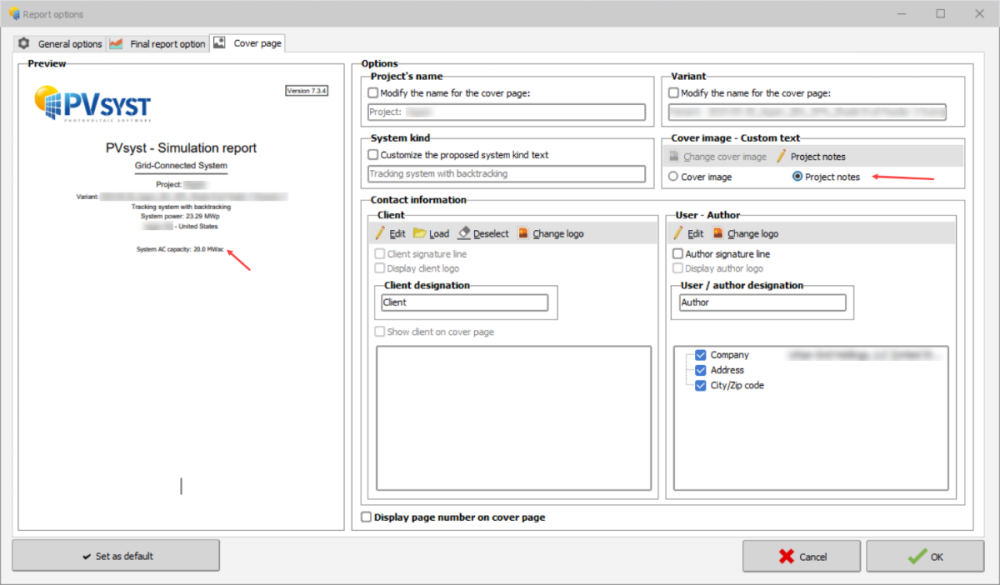Check Customize the proposed system kind text
The width and height of the screenshot is (1000, 585).
pos(373,155)
